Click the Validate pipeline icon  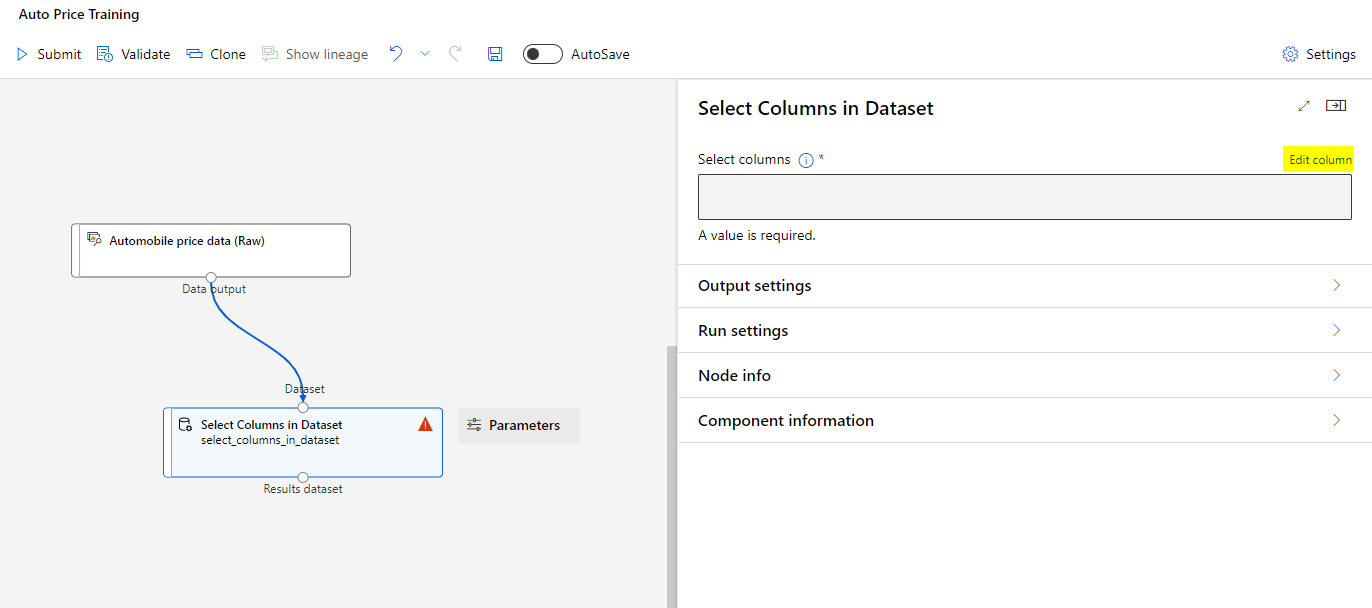point(104,54)
